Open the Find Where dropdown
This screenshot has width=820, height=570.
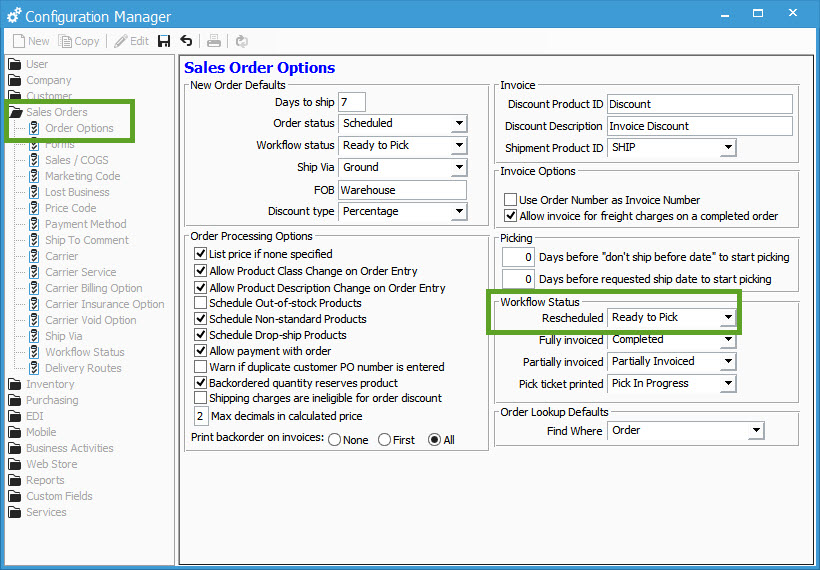(x=756, y=431)
